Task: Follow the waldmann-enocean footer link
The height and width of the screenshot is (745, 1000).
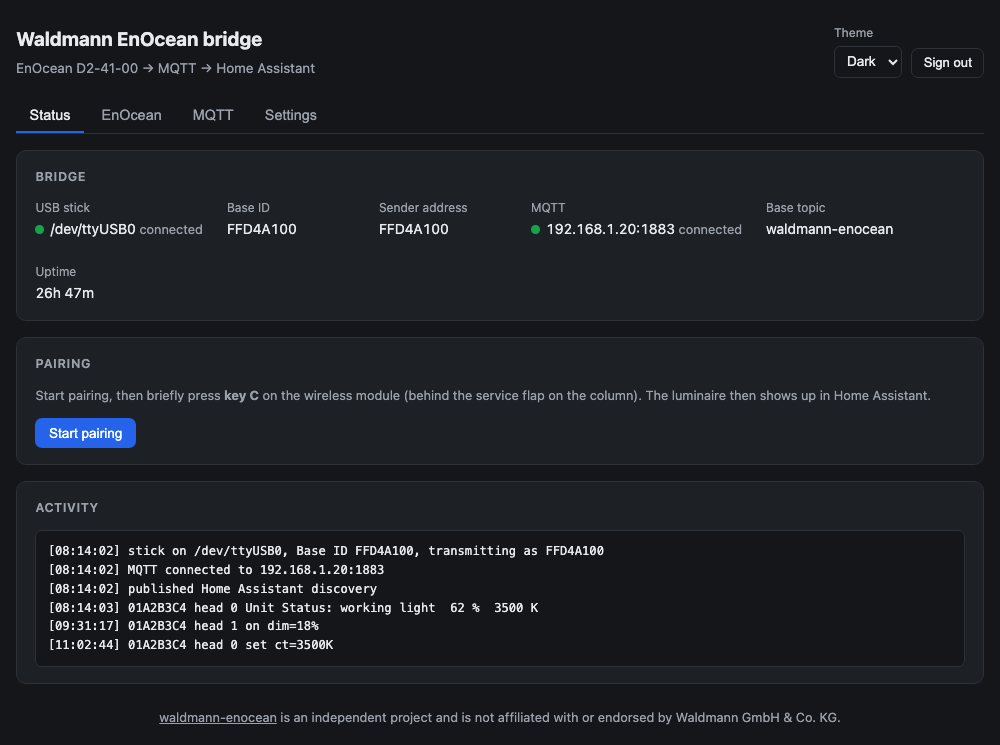Action: coord(218,718)
